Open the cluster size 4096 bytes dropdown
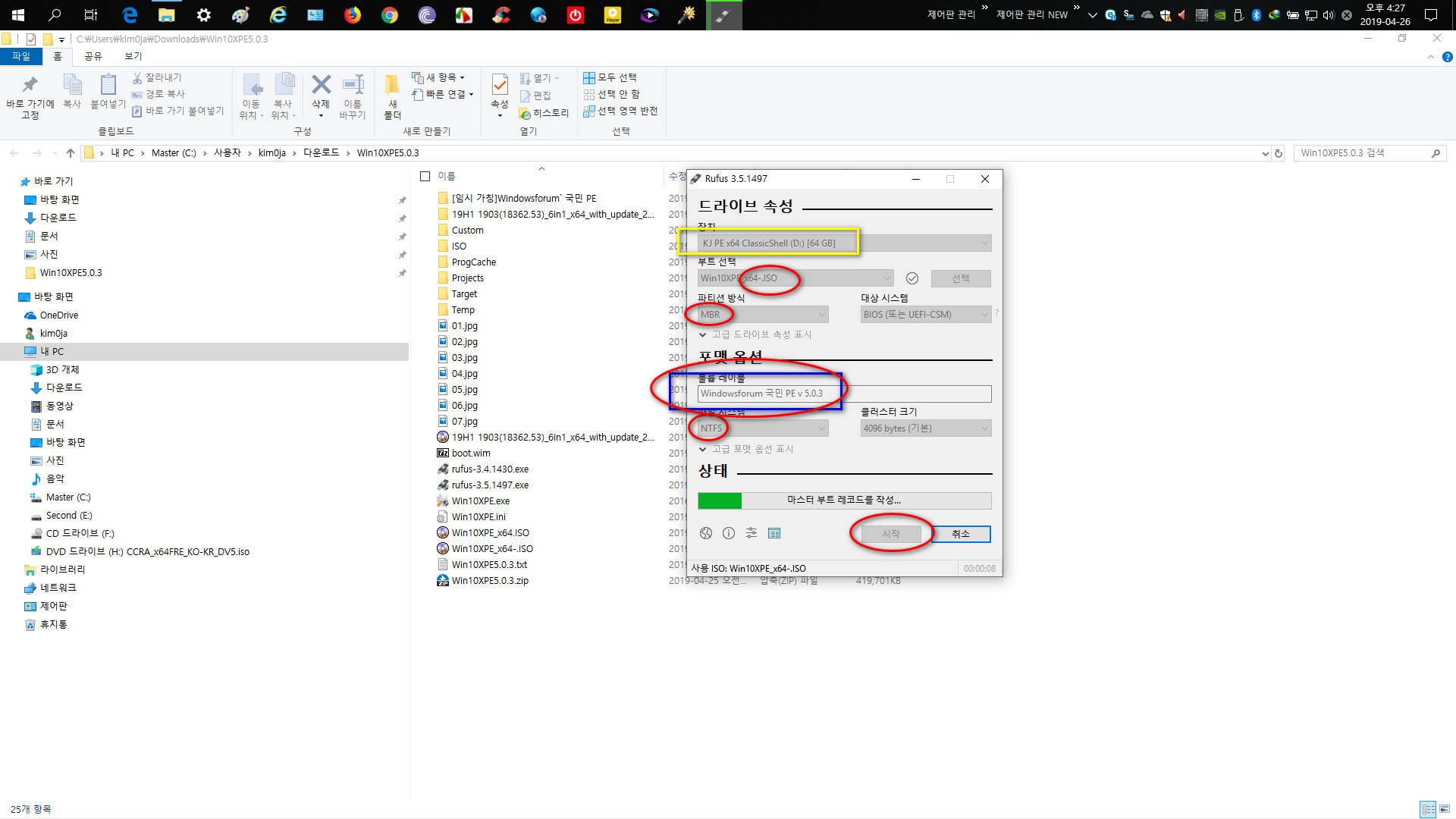The width and height of the screenshot is (1456, 819). [926, 428]
